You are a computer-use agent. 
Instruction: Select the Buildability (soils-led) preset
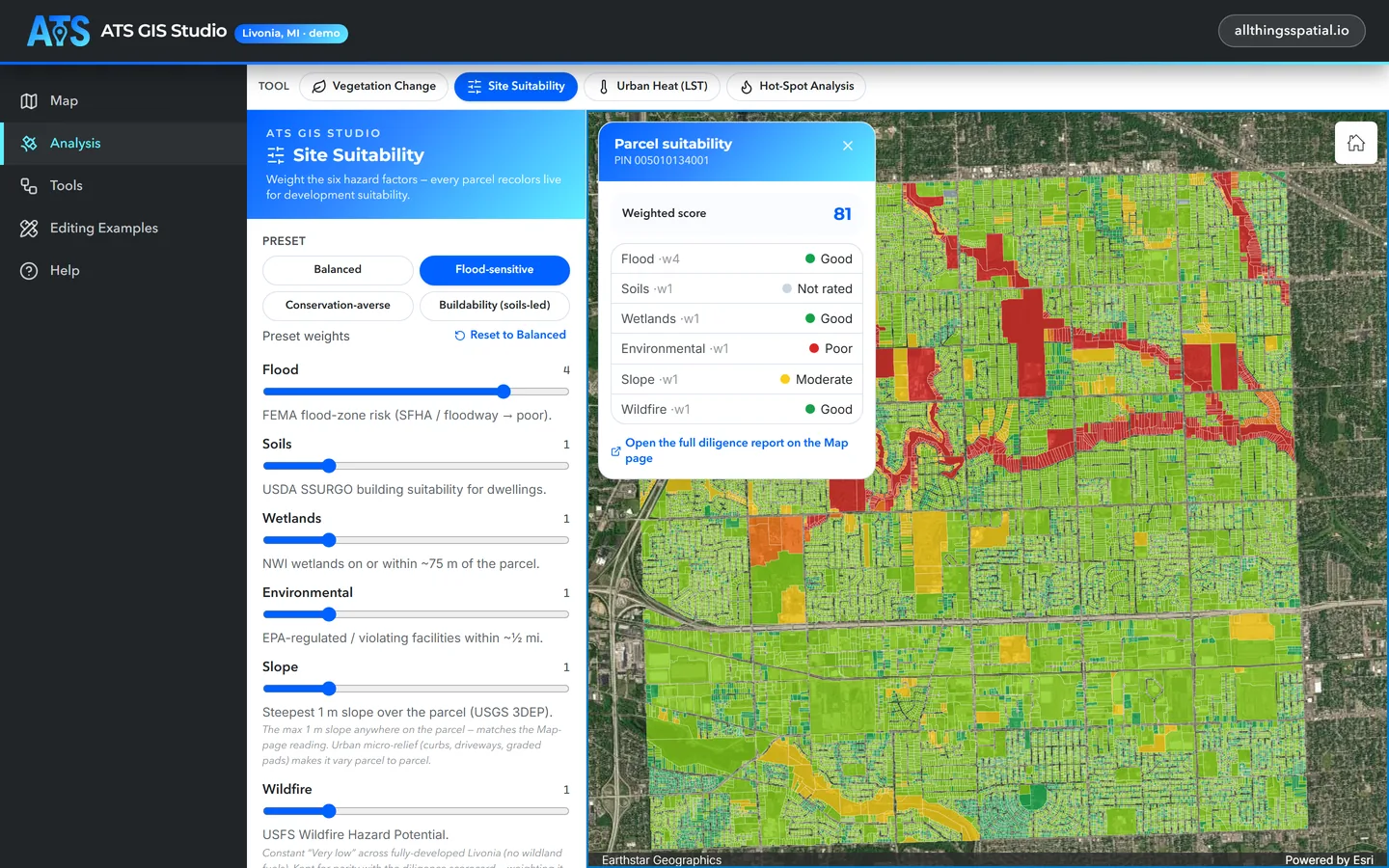tap(494, 306)
